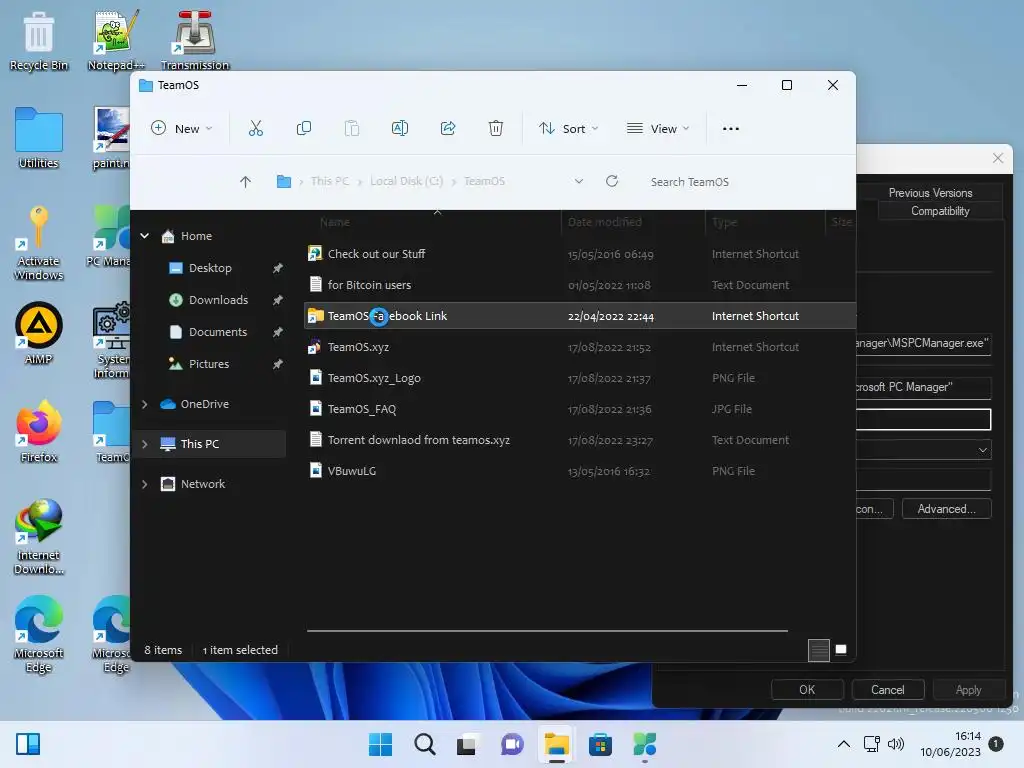This screenshot has height=768, width=1024.
Task: Select Transmission desktop shortcut
Action: tap(195, 41)
